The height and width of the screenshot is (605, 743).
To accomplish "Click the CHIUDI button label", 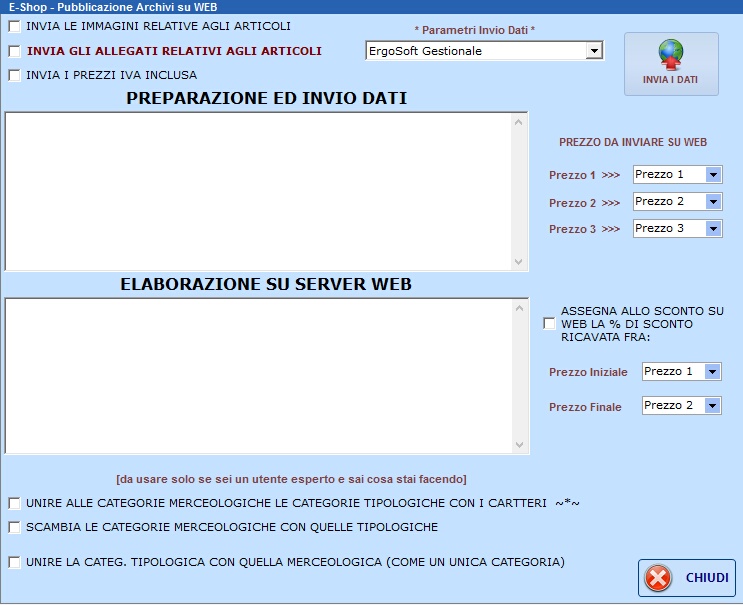I will click(x=707, y=578).
